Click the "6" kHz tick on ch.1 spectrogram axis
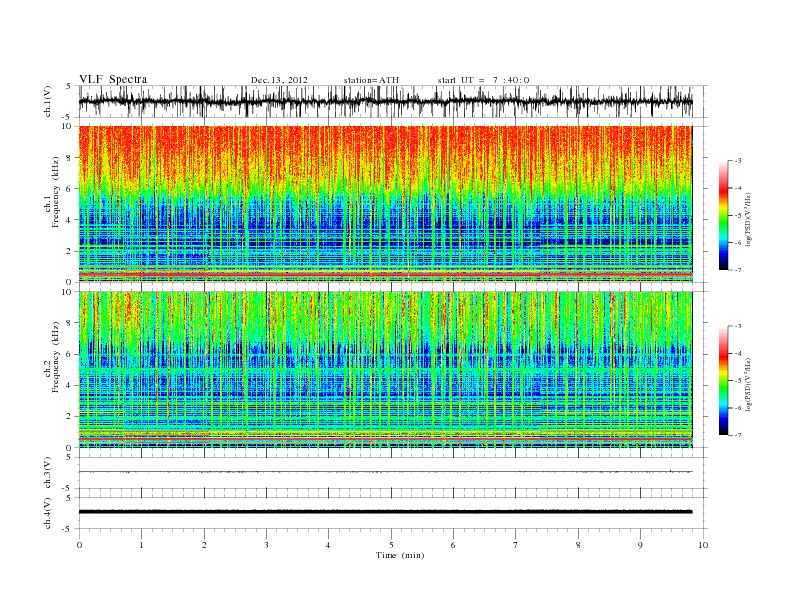This screenshot has height=612, width=792. tap(70, 189)
